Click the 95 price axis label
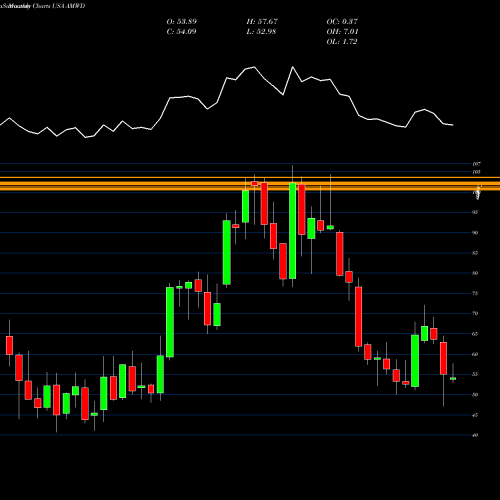The image size is (500, 500). pyautogui.click(x=475, y=212)
